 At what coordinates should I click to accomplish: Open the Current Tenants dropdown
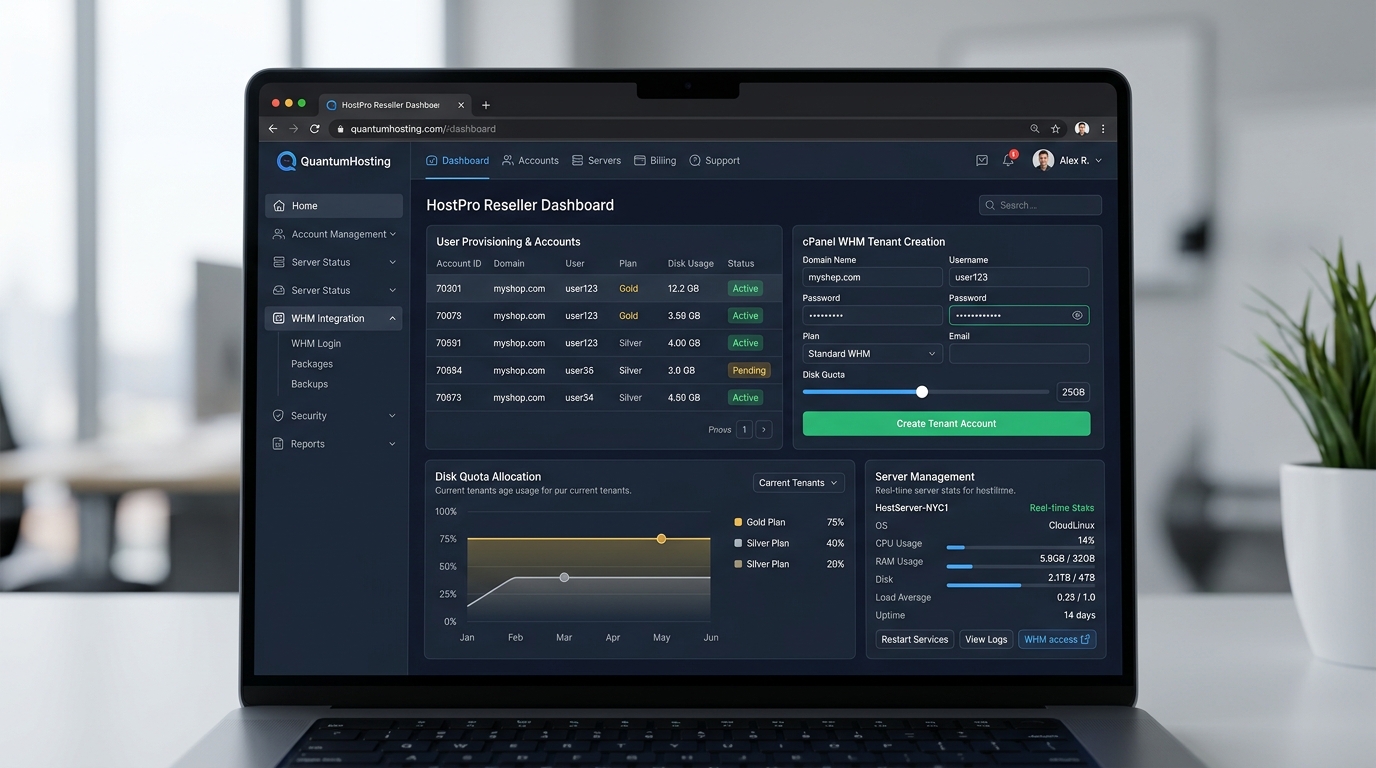798,483
